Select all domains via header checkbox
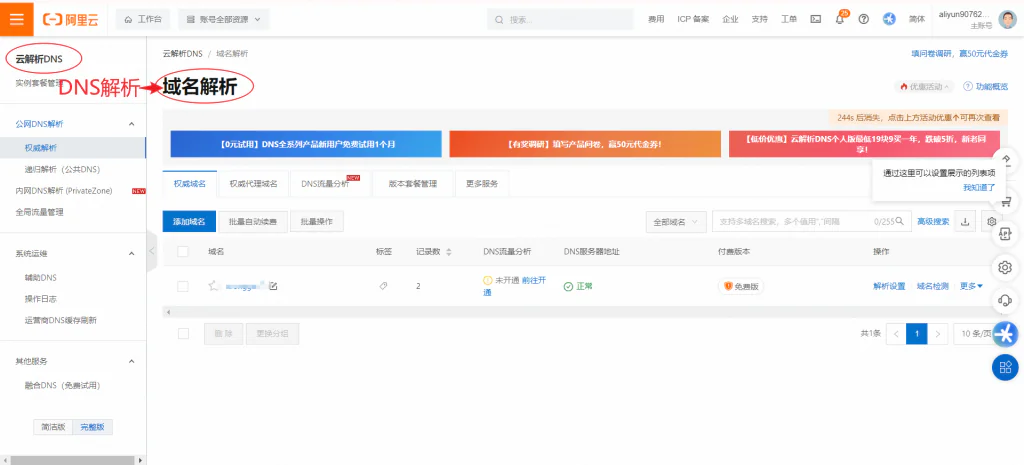The height and width of the screenshot is (465, 1024). [x=183, y=251]
